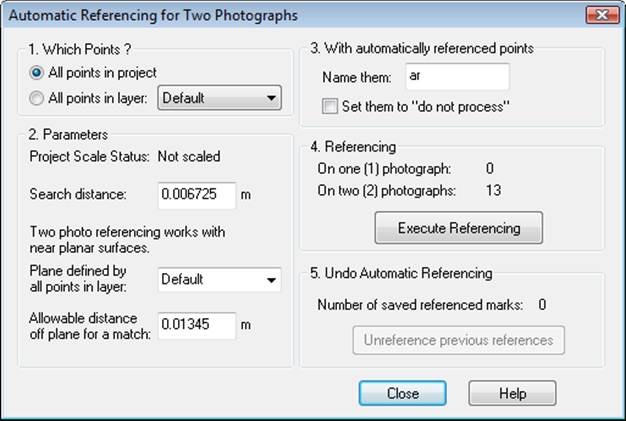The width and height of the screenshot is (626, 421).
Task: Click the Search distance input field
Action: pyautogui.click(x=197, y=194)
